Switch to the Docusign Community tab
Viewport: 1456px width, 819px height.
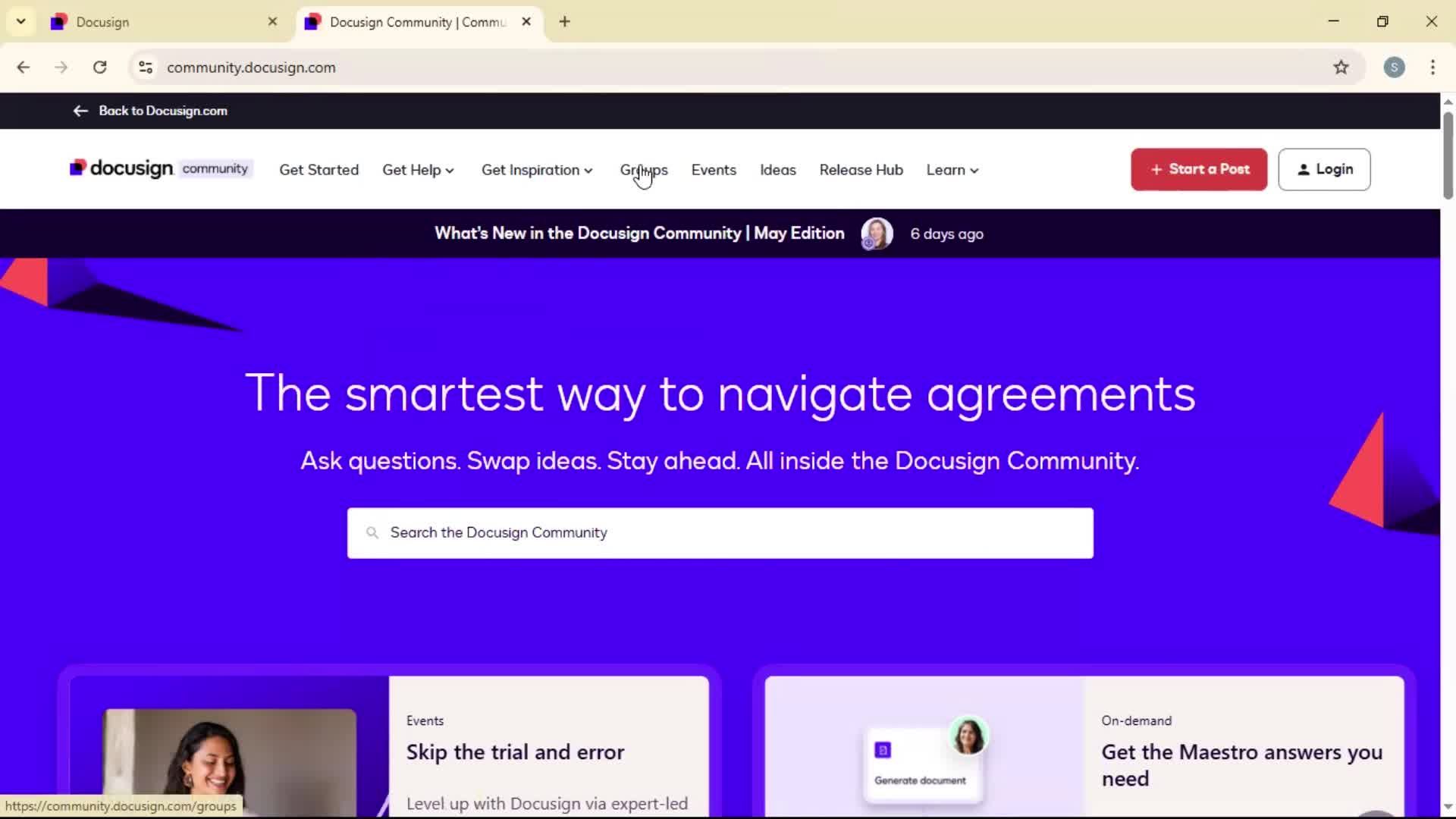[417, 22]
